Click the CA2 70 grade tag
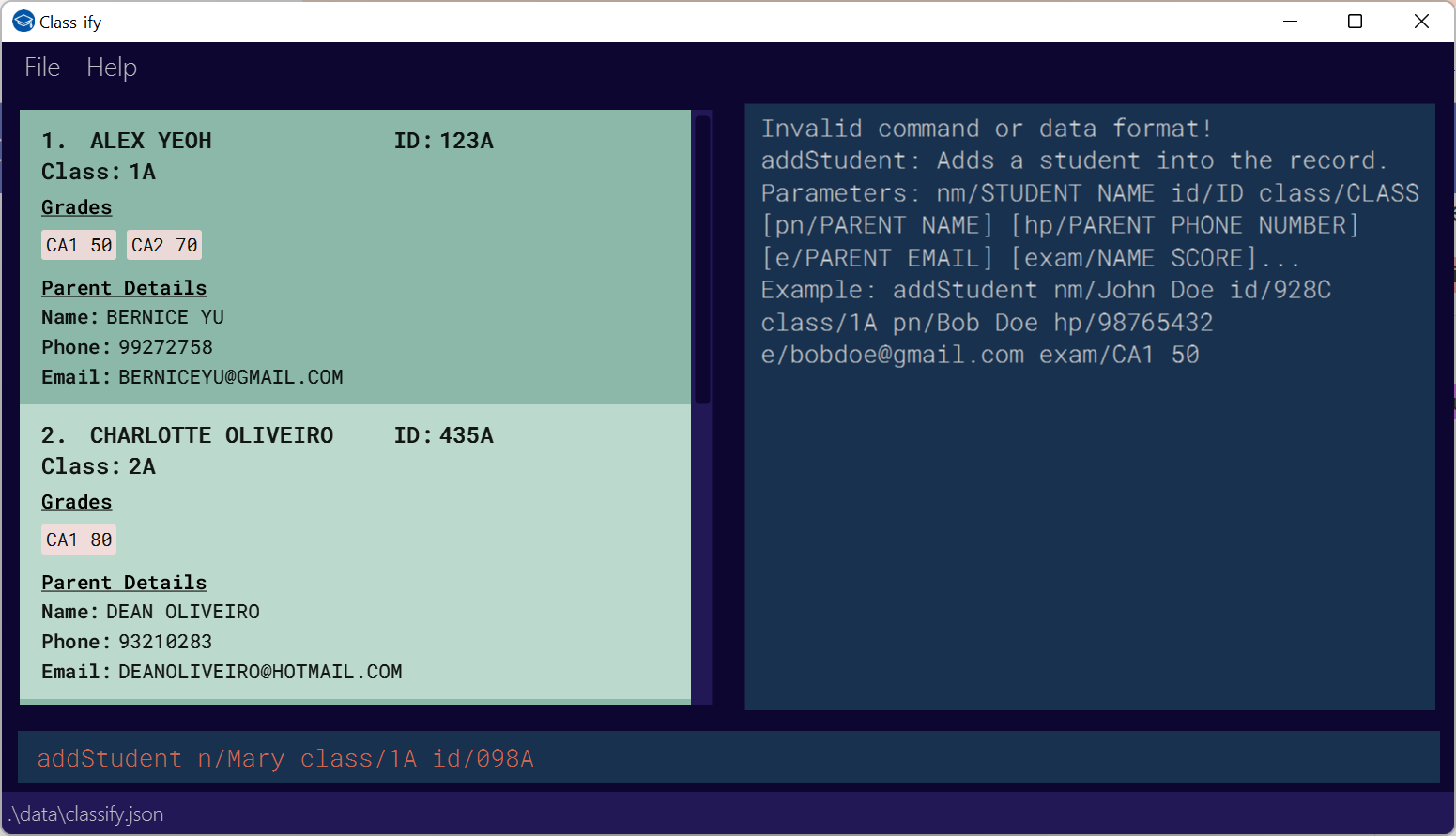 164,245
